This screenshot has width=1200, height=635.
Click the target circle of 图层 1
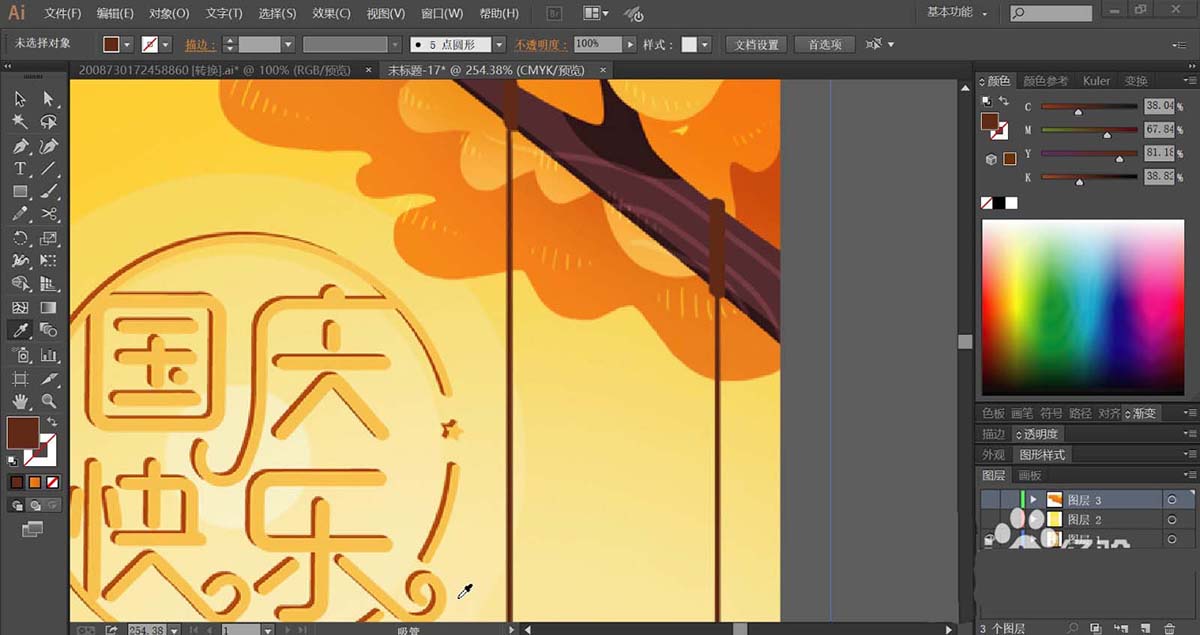tap(1171, 540)
